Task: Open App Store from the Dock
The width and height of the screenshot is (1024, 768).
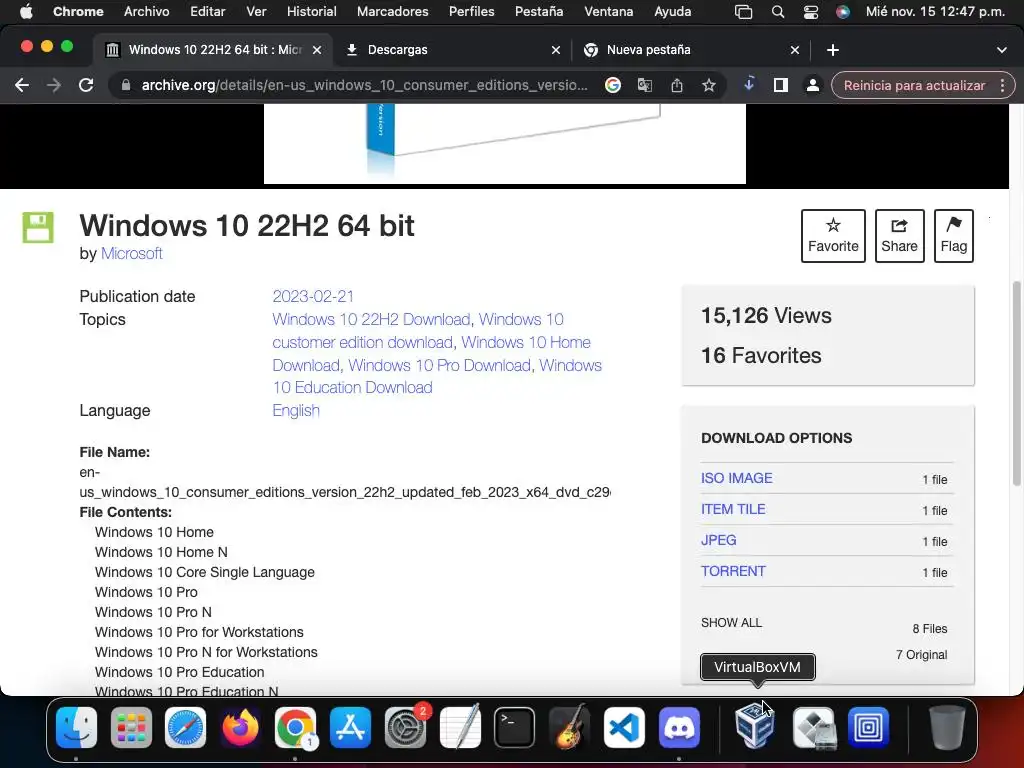Action: (351, 728)
